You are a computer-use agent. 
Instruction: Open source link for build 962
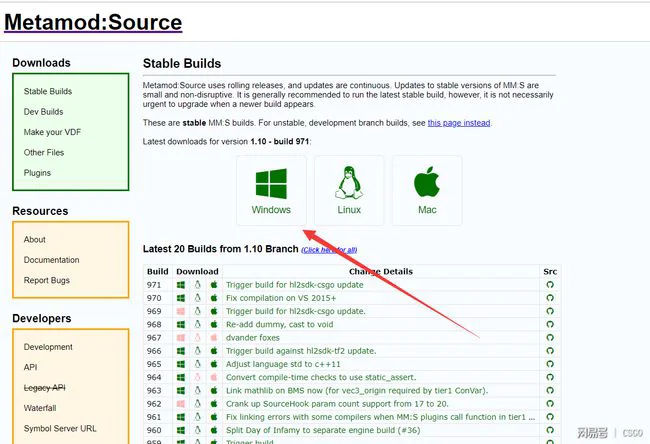tap(550, 404)
